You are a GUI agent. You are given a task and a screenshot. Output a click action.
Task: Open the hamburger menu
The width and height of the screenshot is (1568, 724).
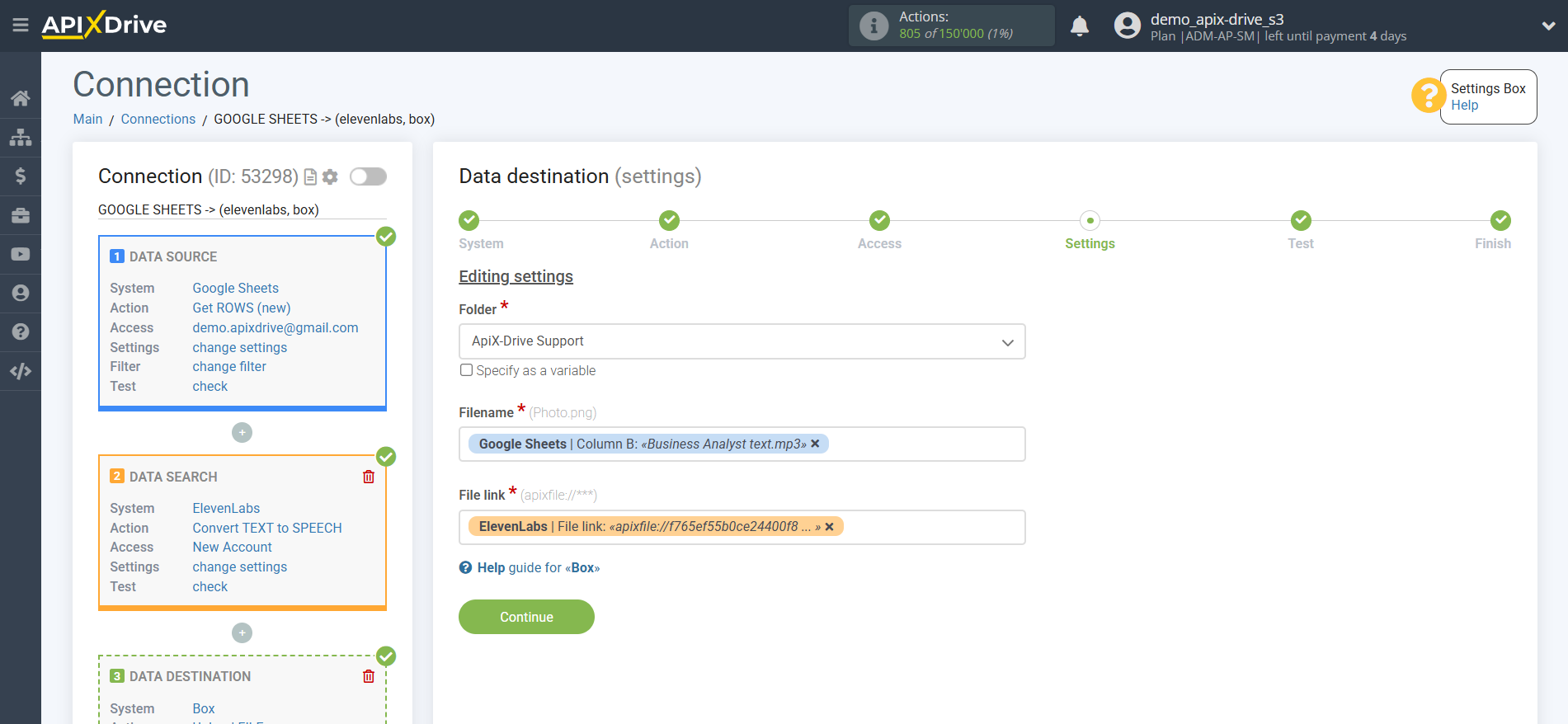click(x=21, y=26)
